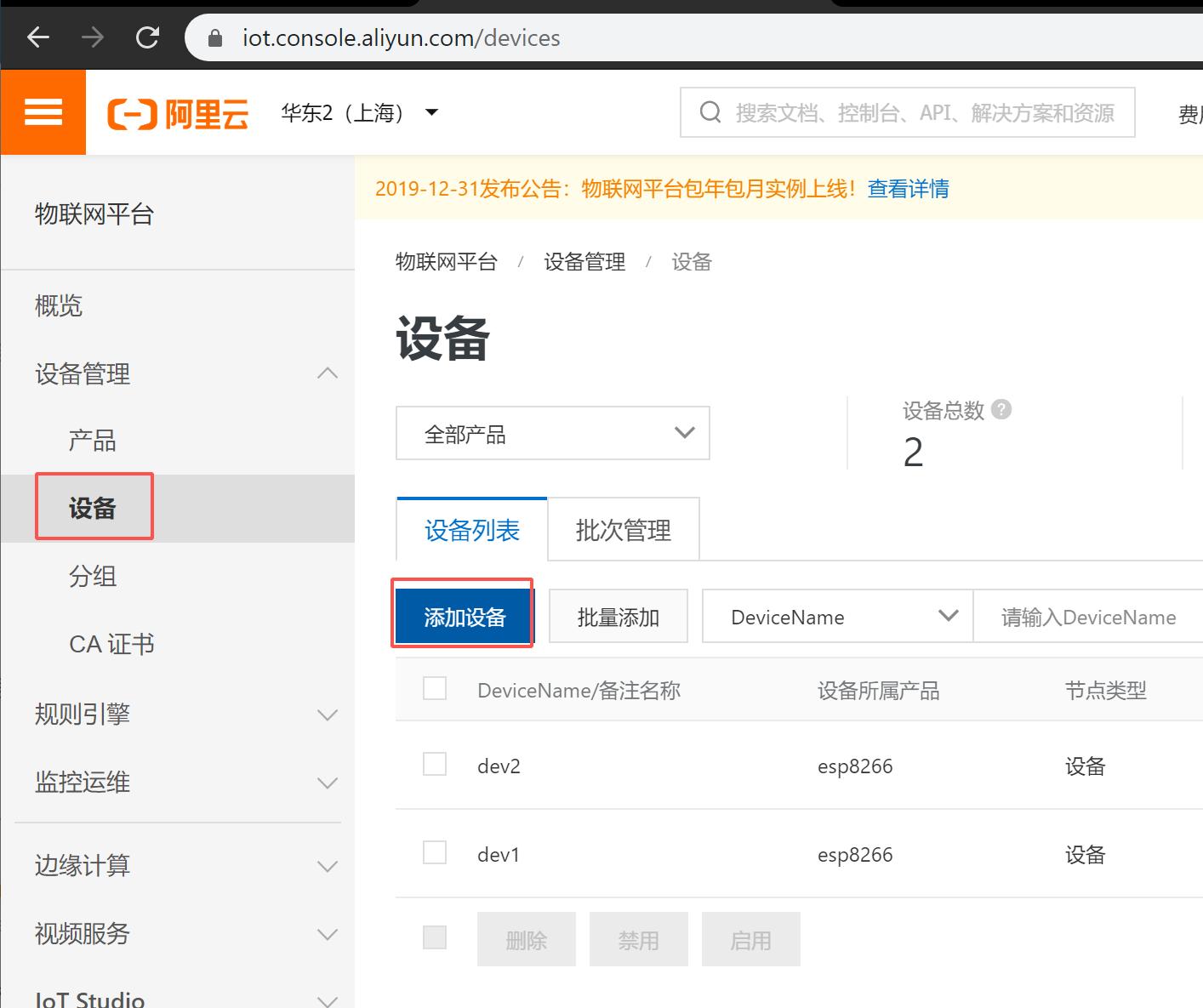Click the search magnifier in the top search bar
This screenshot has height=1008, width=1203.
[x=710, y=111]
